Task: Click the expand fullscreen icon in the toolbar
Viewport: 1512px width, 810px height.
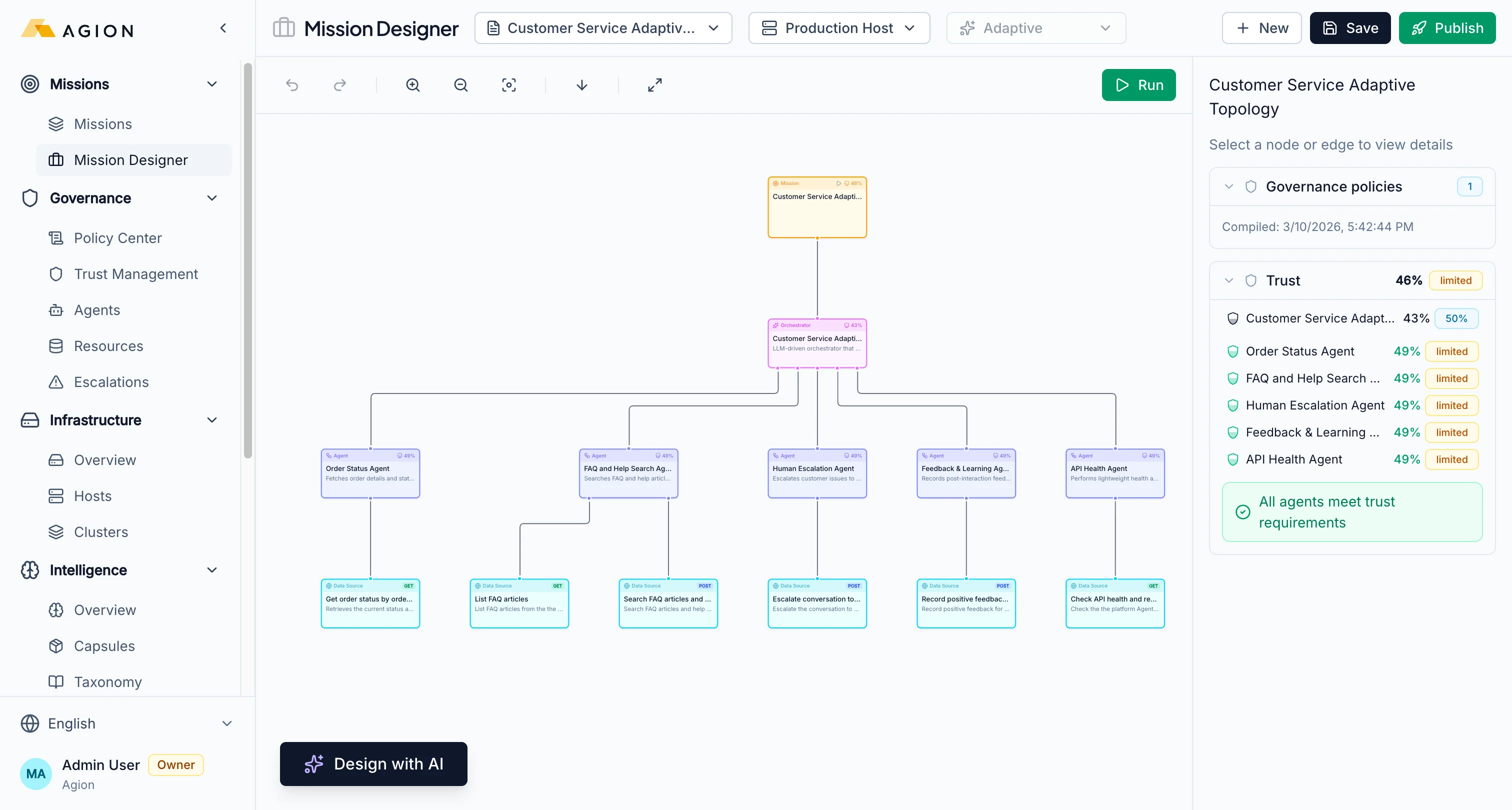Action: tap(654, 84)
